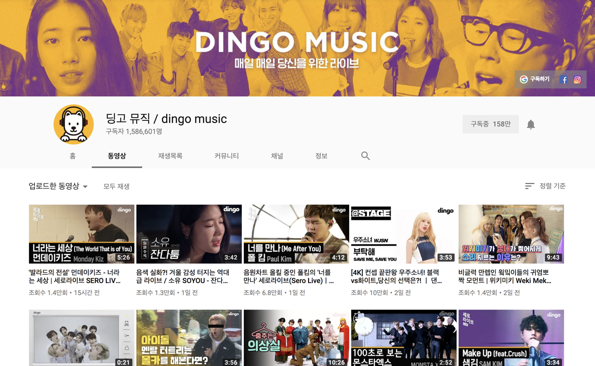Screen dimensions: 595x366
Task: Open 먼데이키즈 너라는 세상 thumbnail
Action: pos(82,234)
